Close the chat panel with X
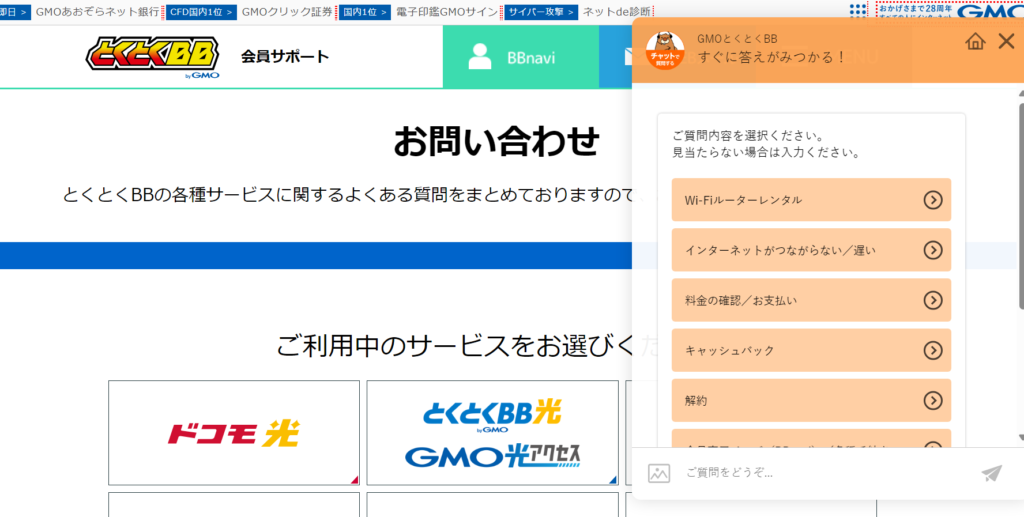This screenshot has height=517, width=1024. click(x=1006, y=41)
